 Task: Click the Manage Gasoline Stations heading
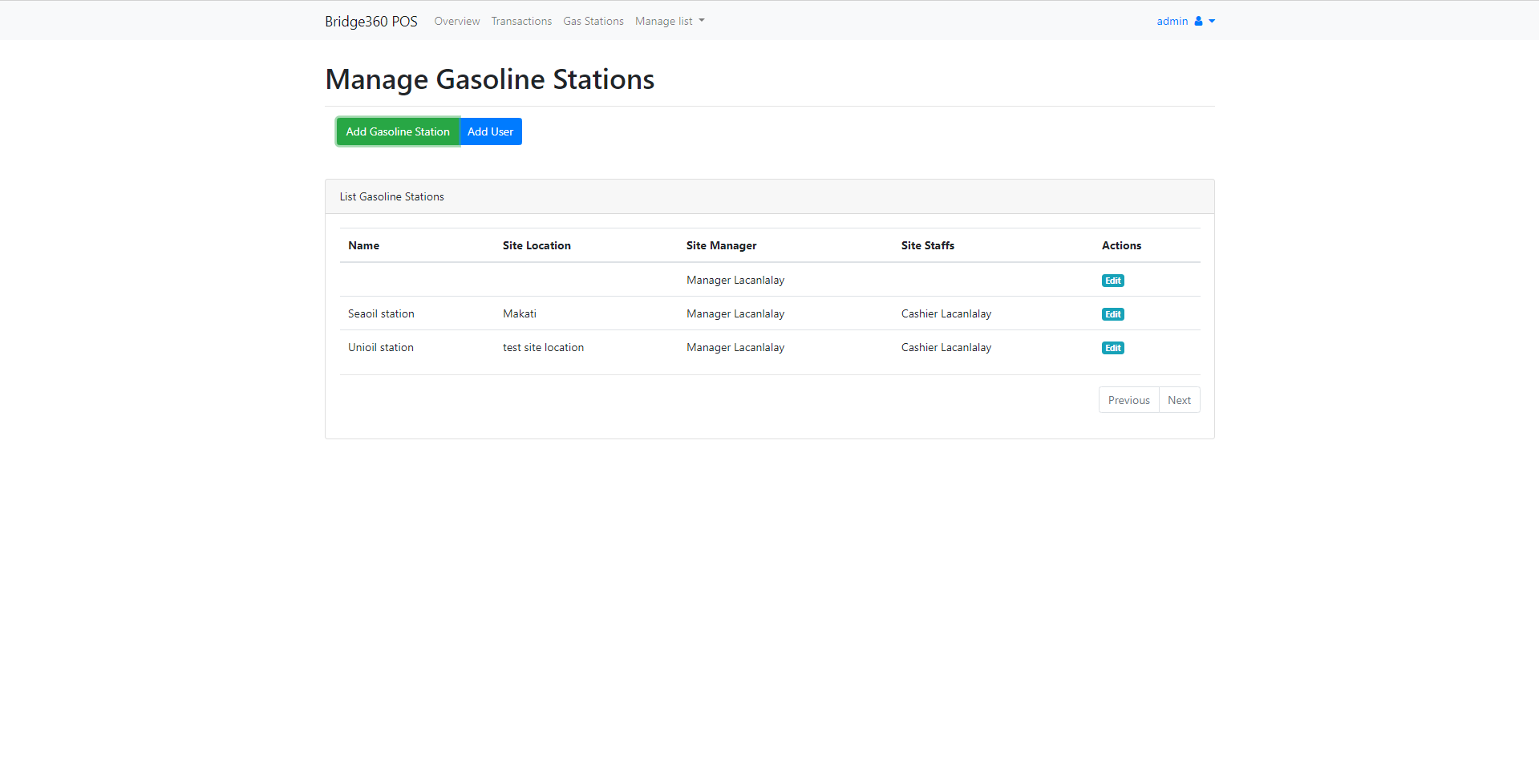[x=490, y=79]
